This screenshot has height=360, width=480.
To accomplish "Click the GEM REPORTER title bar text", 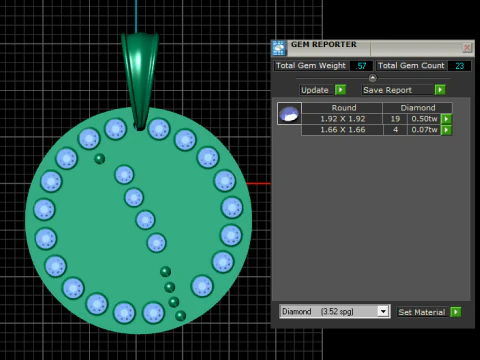I will (x=324, y=44).
